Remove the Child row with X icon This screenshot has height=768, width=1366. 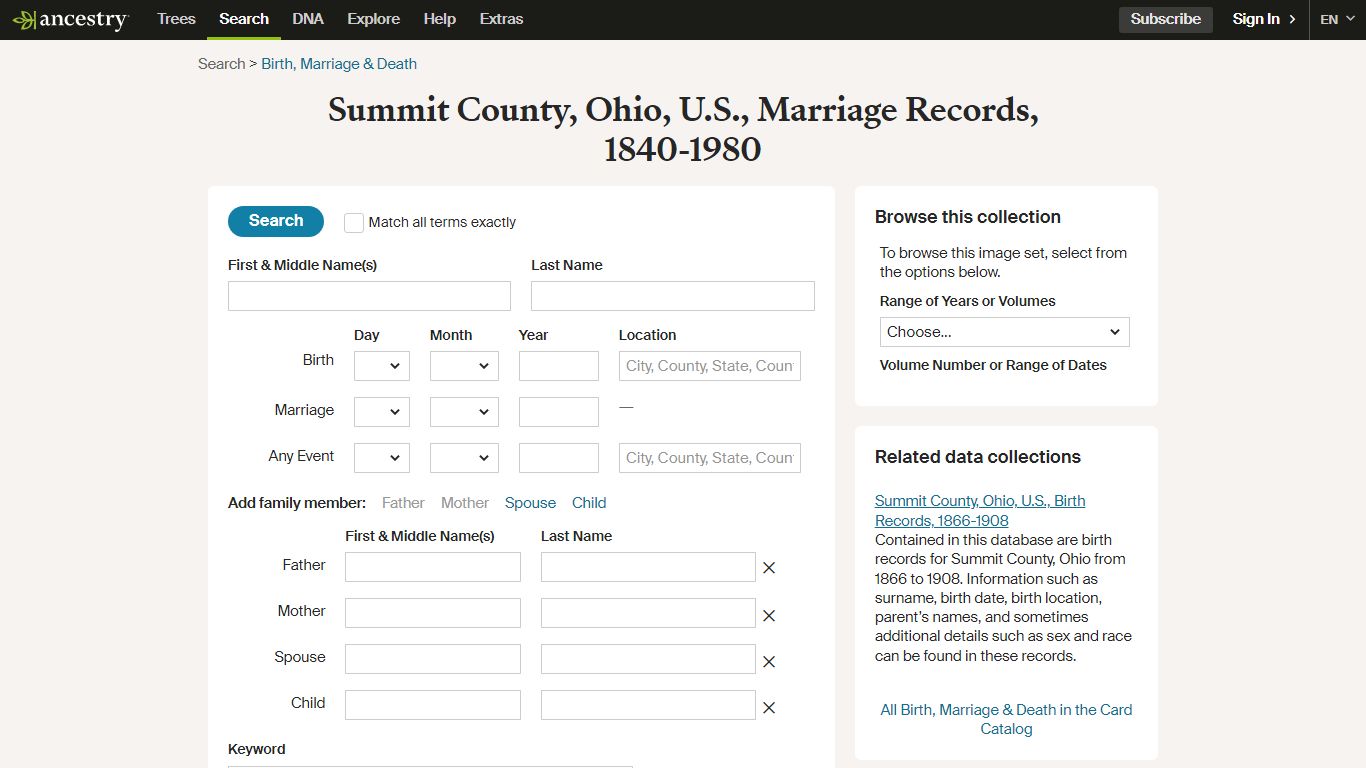click(x=769, y=707)
